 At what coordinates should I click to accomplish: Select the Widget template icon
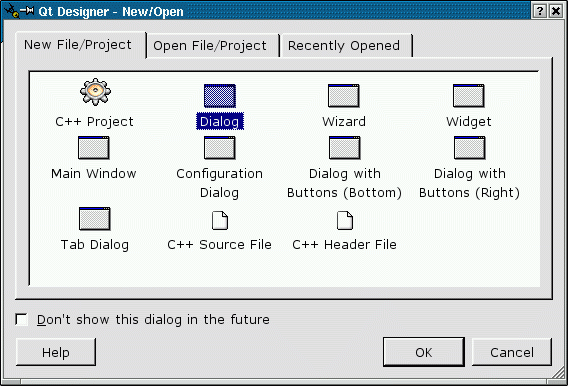pos(469,96)
